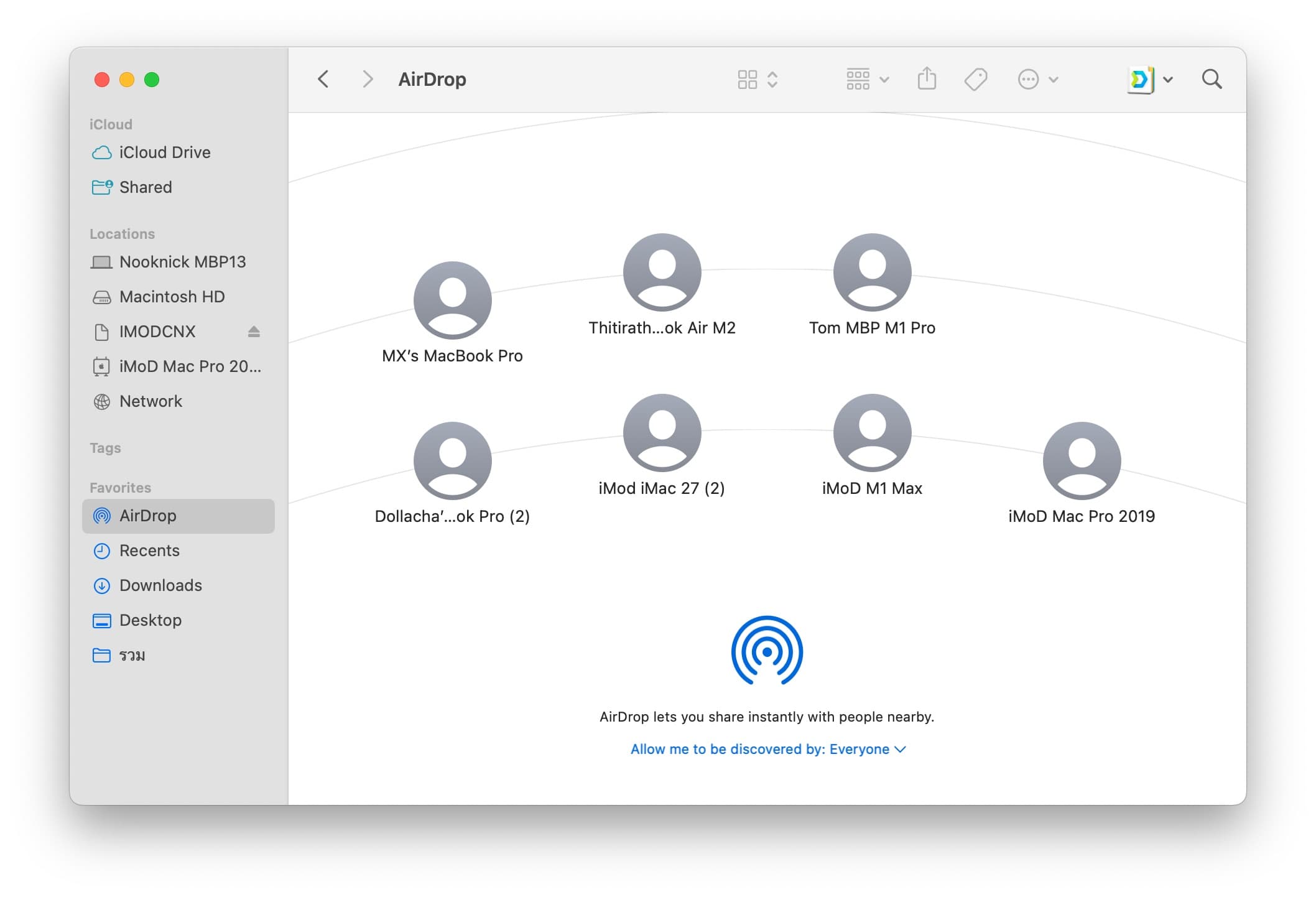This screenshot has width=1316, height=897.
Task: Click the Share toolbar icon
Action: coord(926,79)
